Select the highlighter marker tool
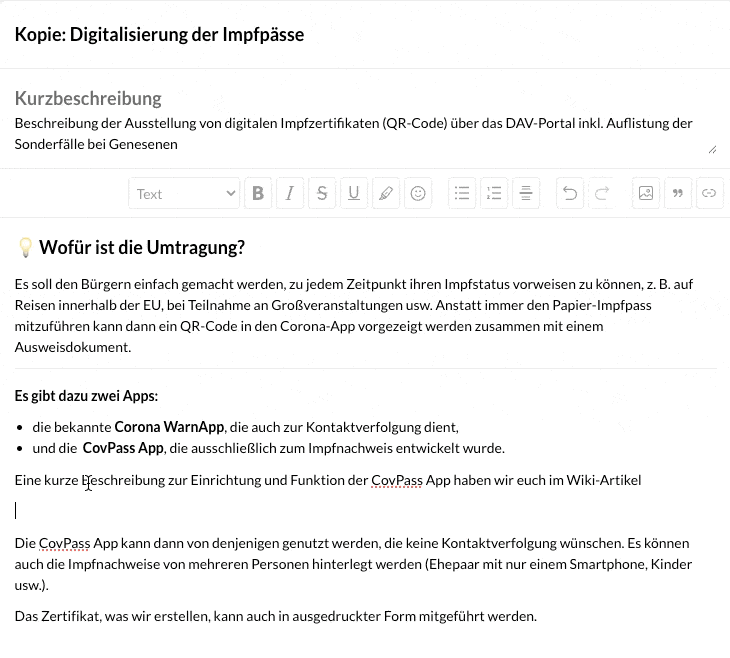The height and width of the screenshot is (658, 730). pos(386,194)
